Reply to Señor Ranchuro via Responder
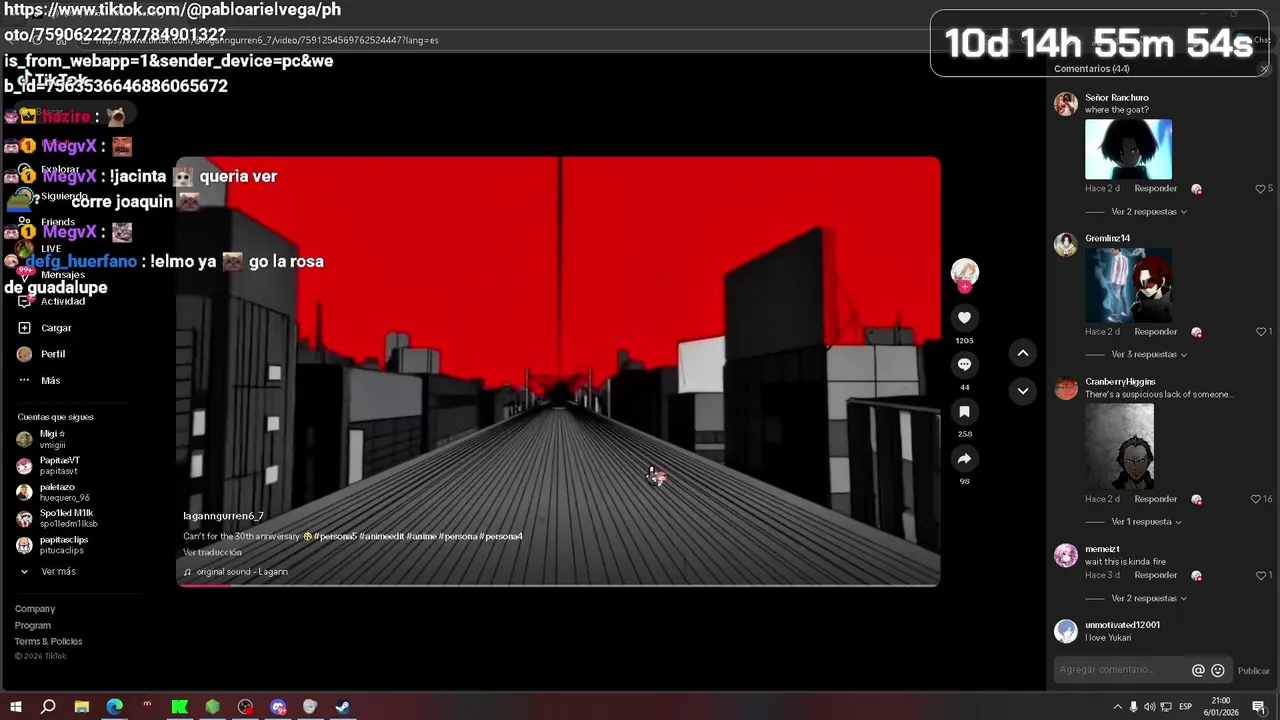This screenshot has height=720, width=1280. tap(1155, 188)
